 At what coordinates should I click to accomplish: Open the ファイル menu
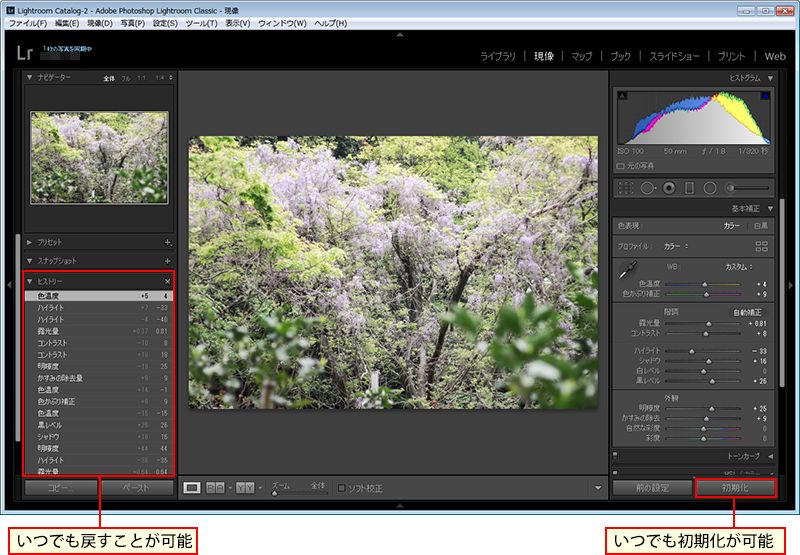(28, 23)
